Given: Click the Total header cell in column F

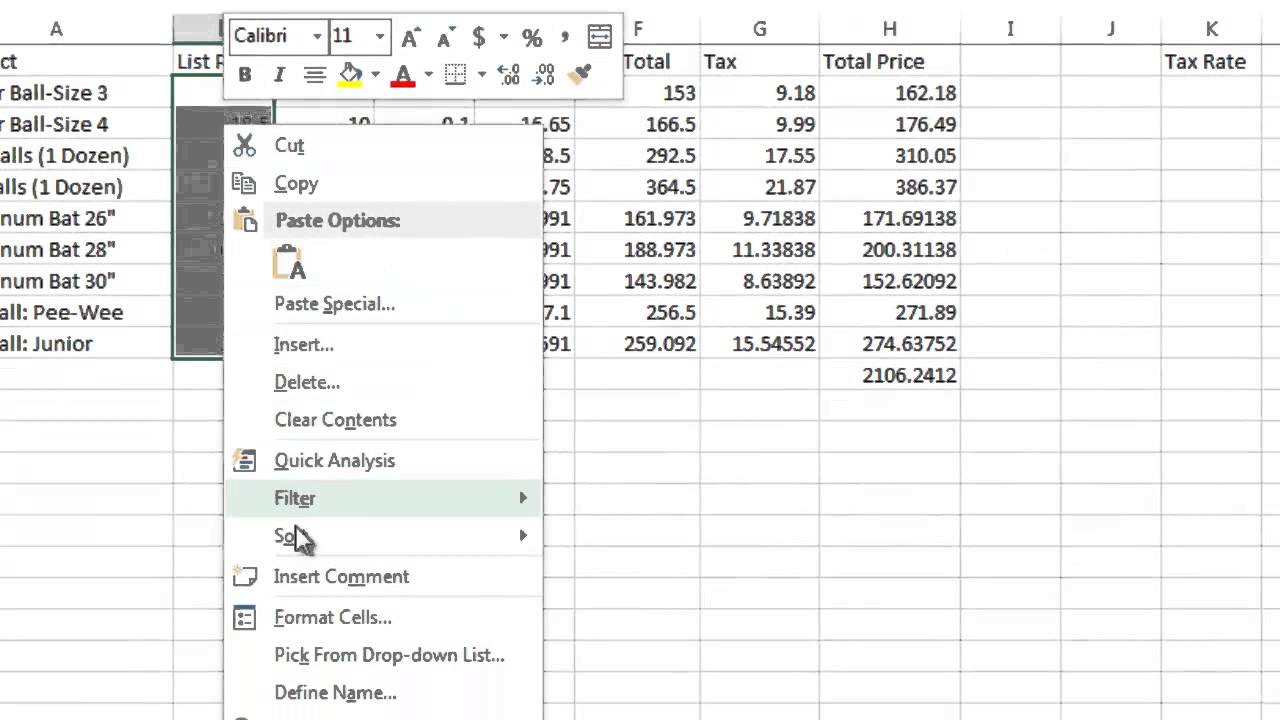Looking at the screenshot, I should 660,62.
